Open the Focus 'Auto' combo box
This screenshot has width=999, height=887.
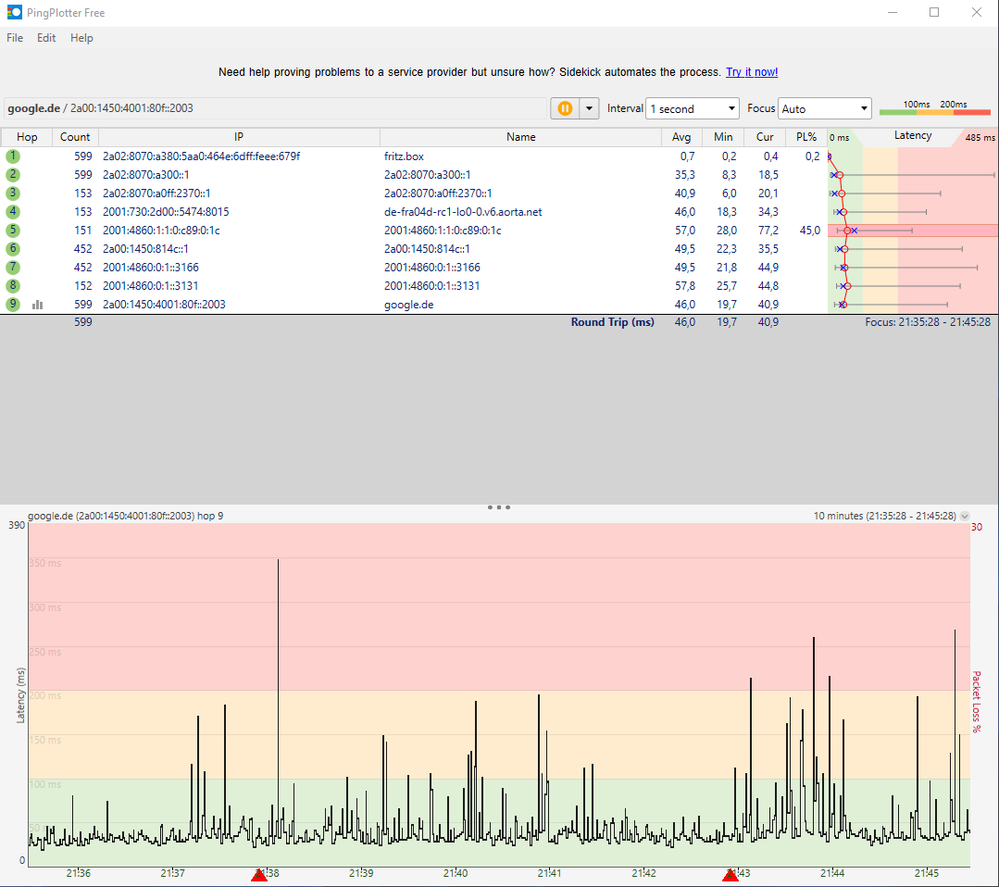825,108
